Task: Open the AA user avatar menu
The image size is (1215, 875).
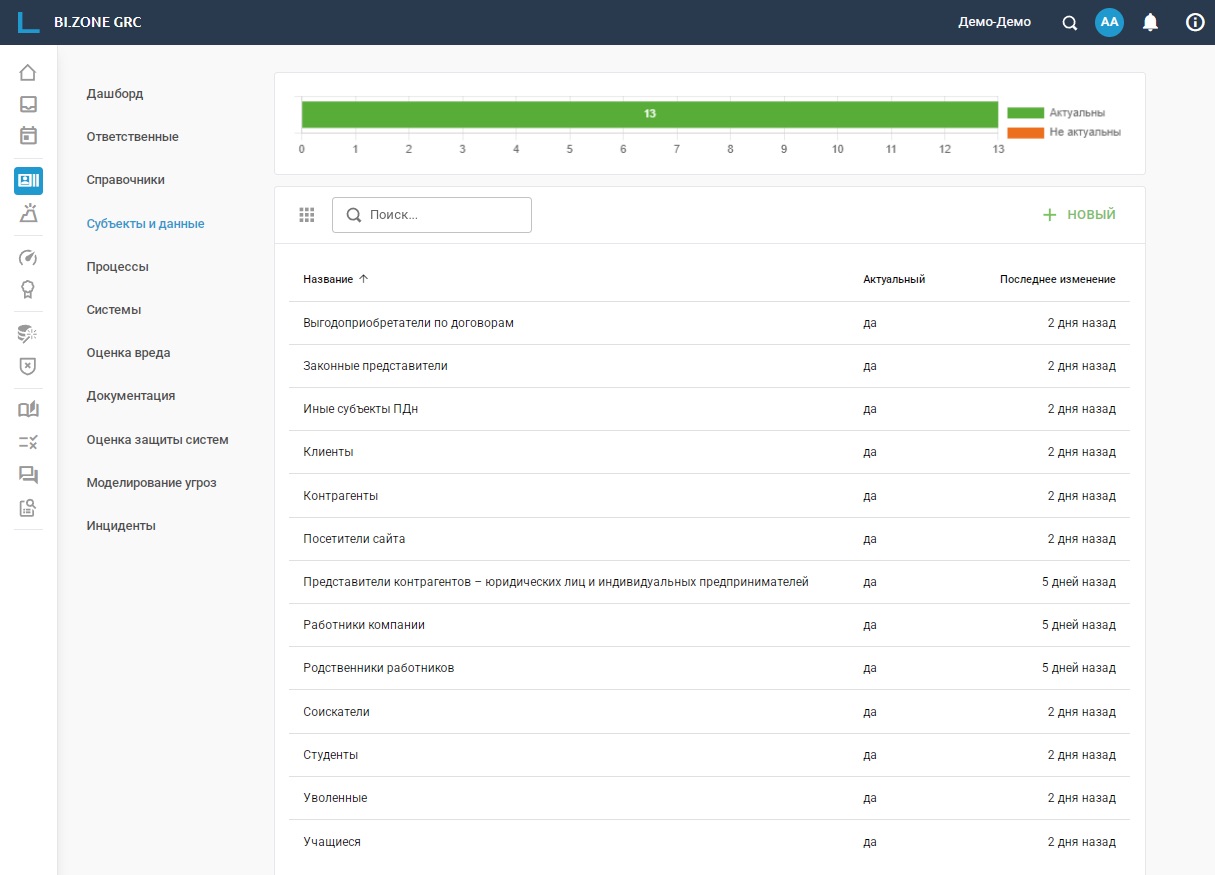Action: point(1109,22)
